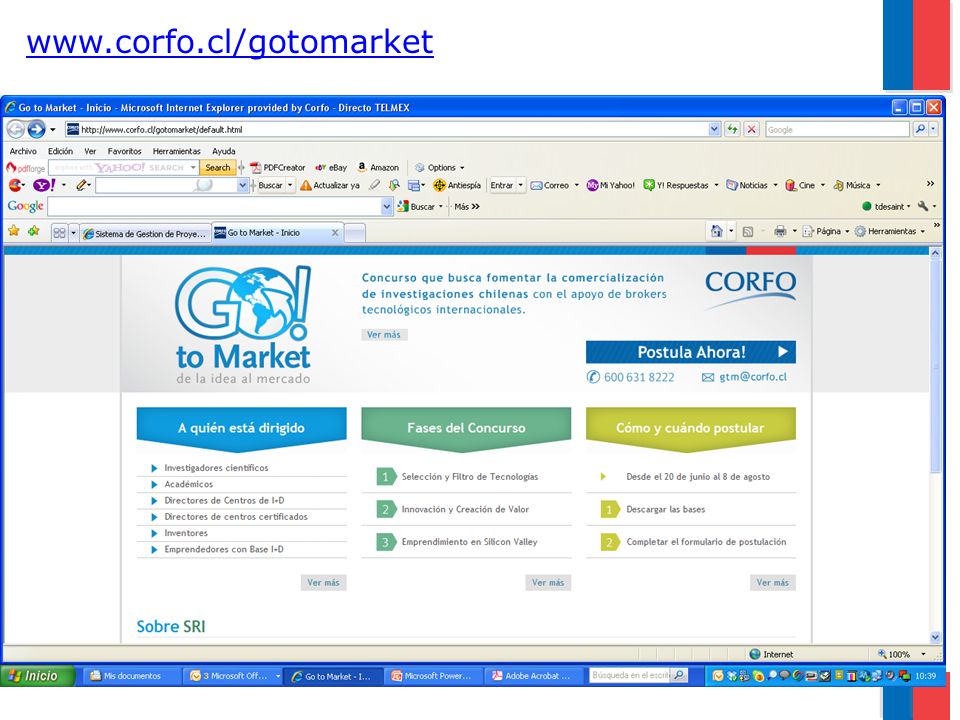Expand the Yahoo toolbar Buscar dropdown arrow
This screenshot has width=960, height=720.
coord(291,185)
